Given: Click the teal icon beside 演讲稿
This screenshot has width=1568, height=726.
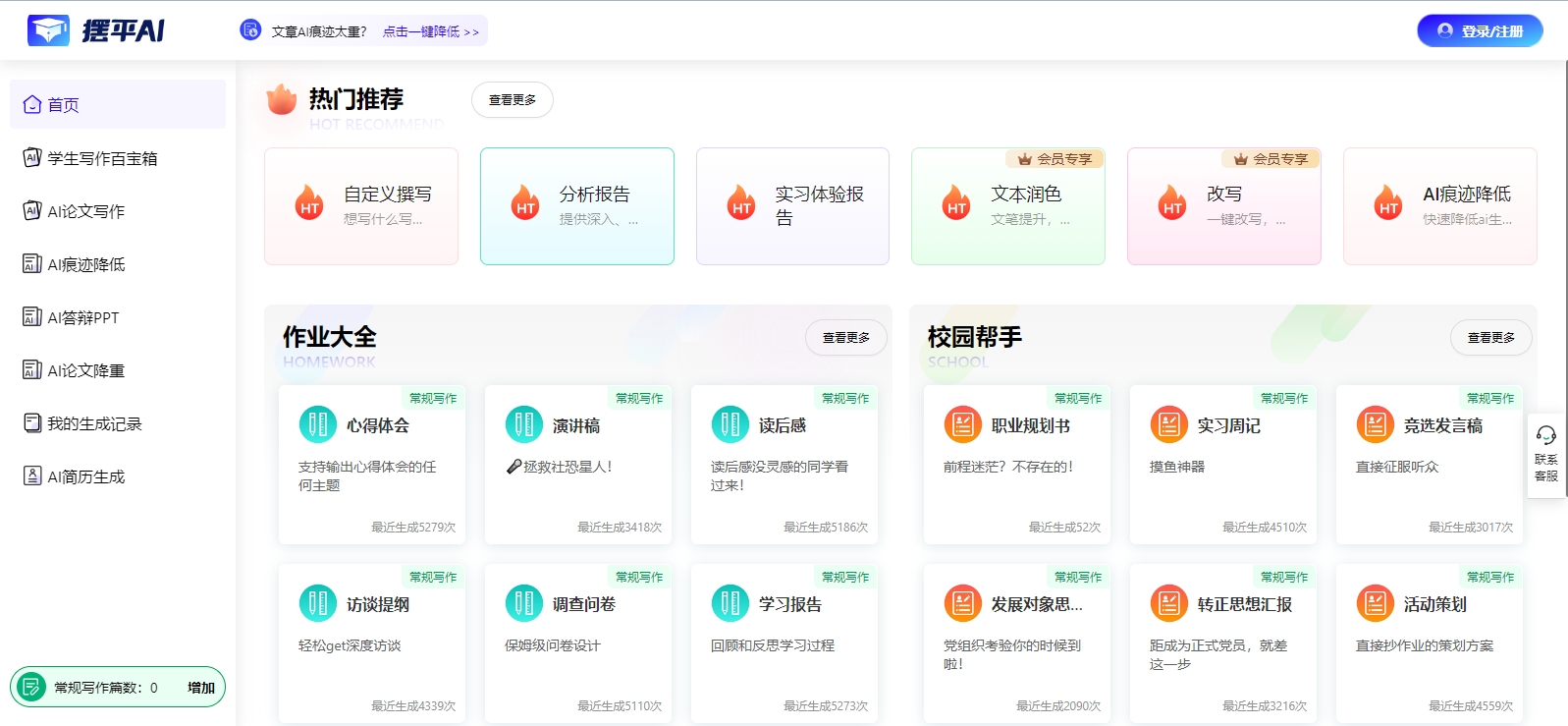Looking at the screenshot, I should point(523,424).
